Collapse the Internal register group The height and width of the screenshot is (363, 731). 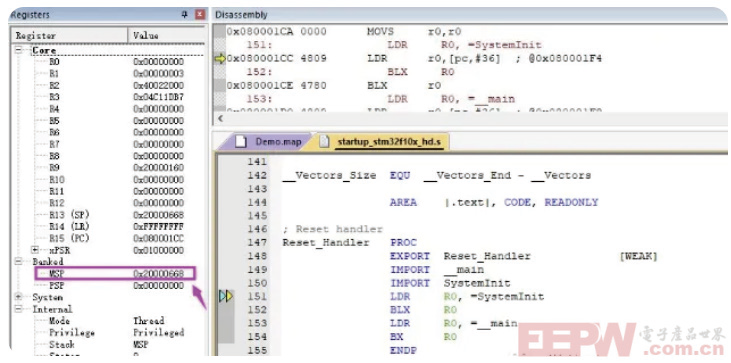coord(18,309)
